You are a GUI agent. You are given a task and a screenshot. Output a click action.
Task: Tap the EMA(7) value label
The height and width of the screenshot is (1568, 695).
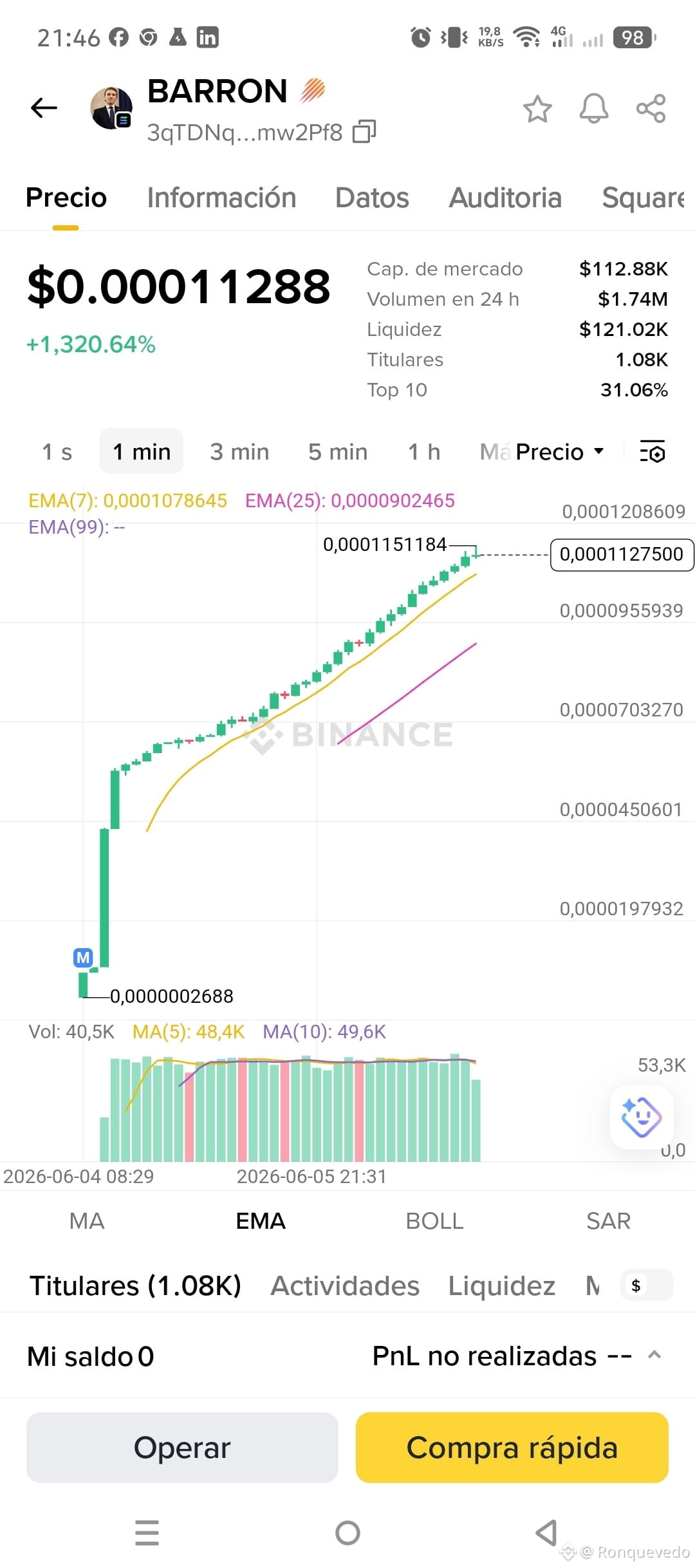click(127, 500)
